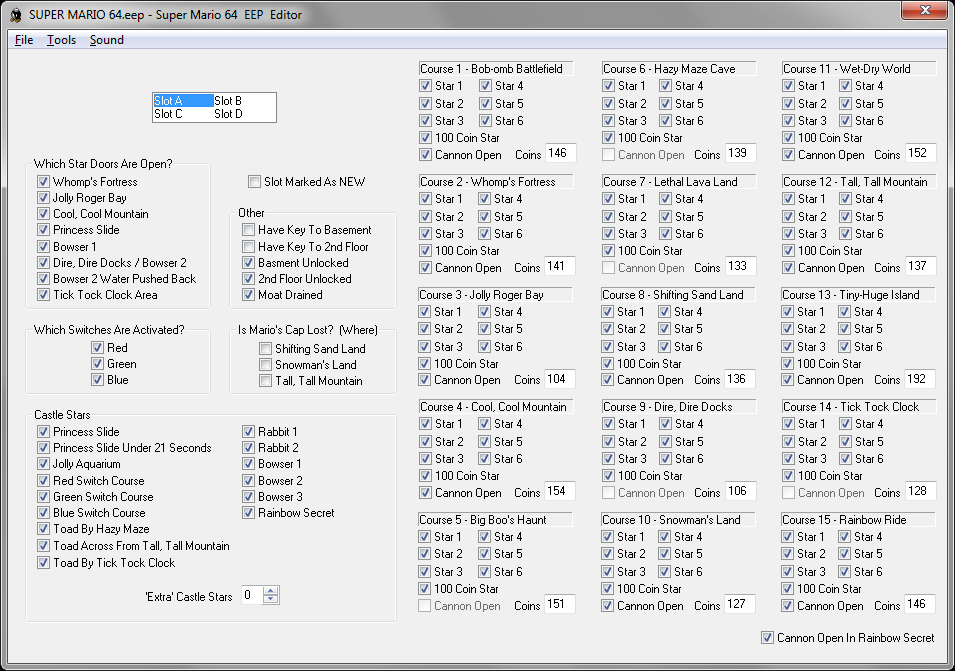Select Slot B in the slot list
Image resolution: width=955 pixels, height=671 pixels.
(228, 101)
